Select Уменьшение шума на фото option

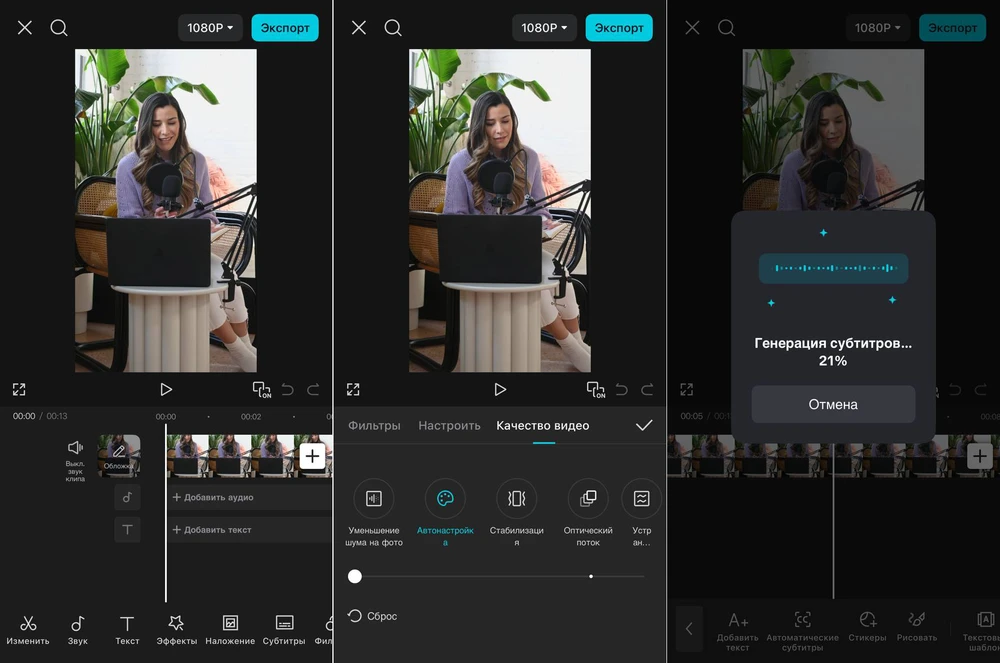tap(374, 499)
